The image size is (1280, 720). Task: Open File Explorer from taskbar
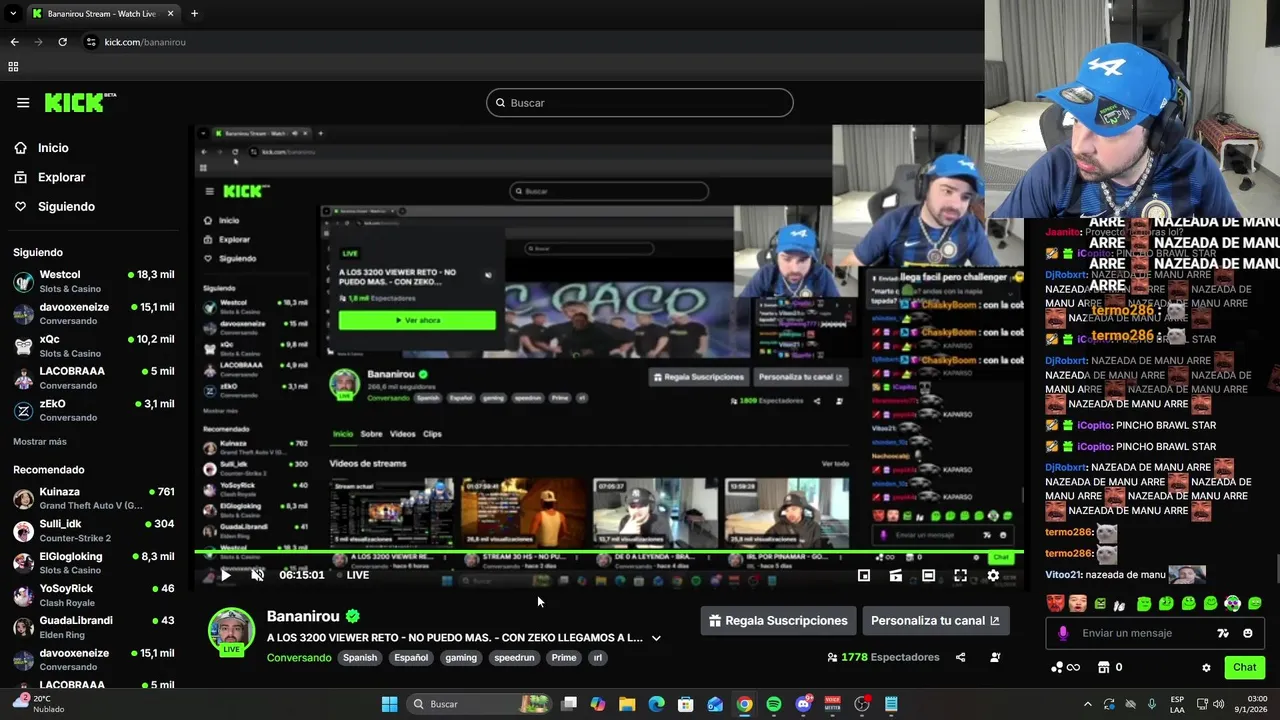coord(627,704)
